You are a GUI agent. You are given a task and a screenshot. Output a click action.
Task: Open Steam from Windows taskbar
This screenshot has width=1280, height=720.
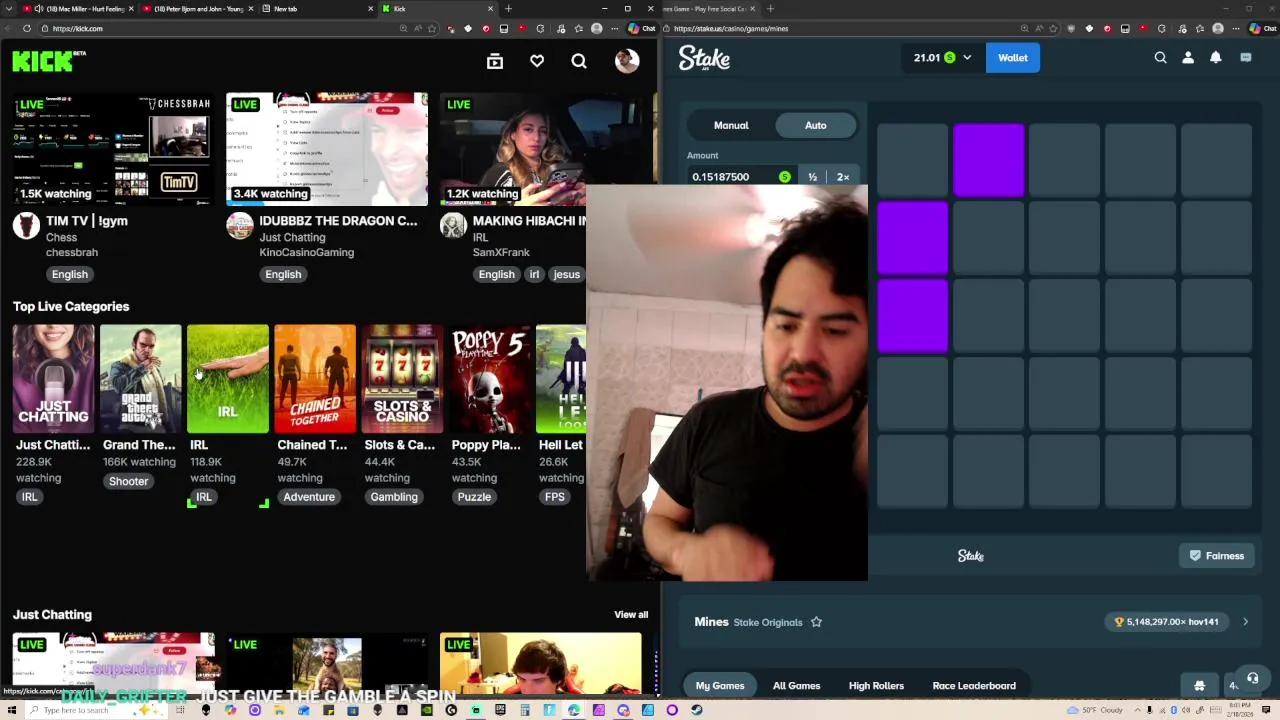[697, 710]
